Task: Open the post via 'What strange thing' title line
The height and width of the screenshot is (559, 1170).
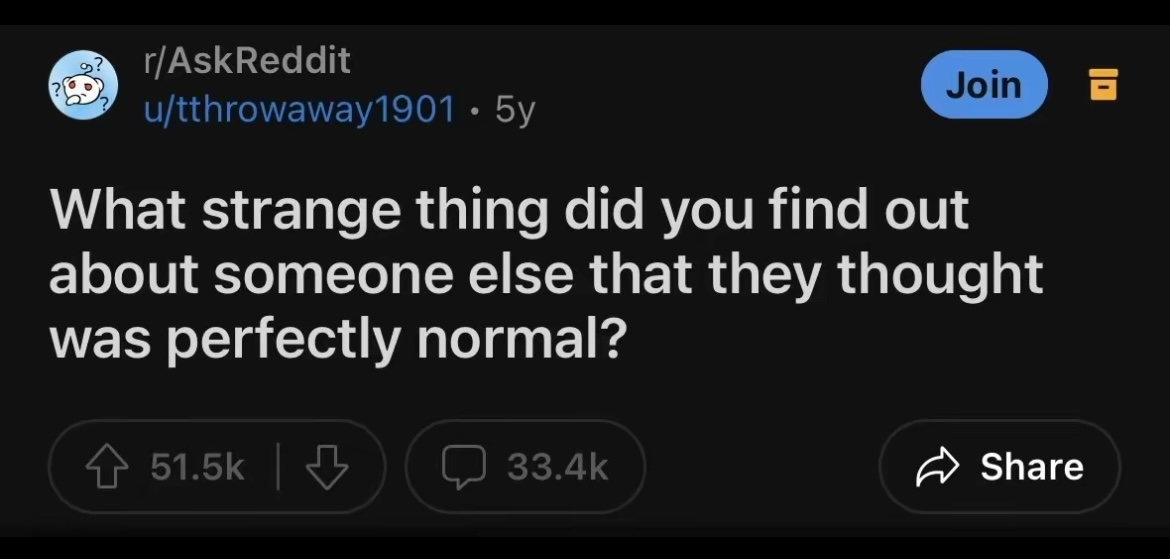Action: (508, 211)
